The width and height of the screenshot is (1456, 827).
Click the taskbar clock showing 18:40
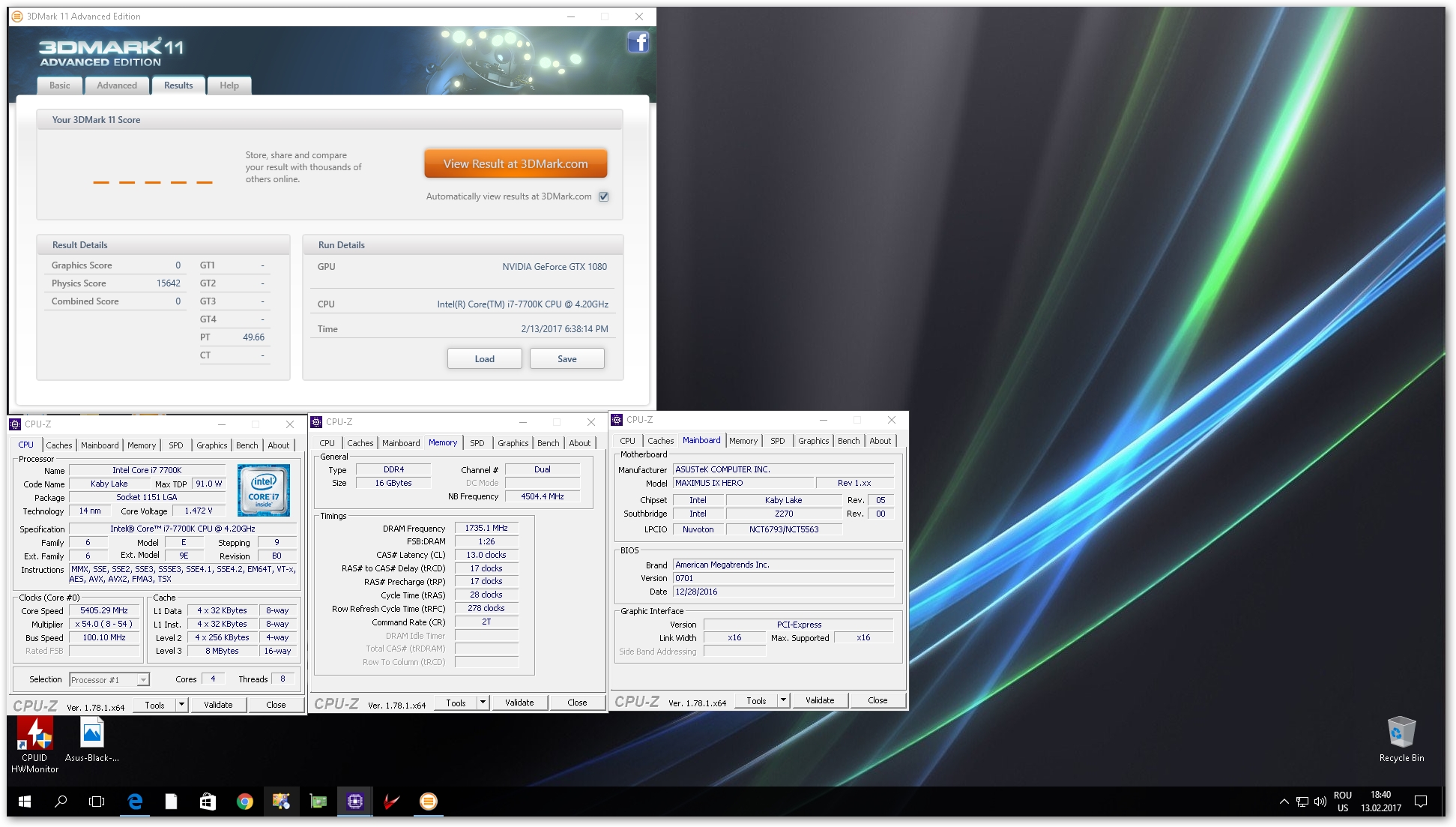(1381, 802)
